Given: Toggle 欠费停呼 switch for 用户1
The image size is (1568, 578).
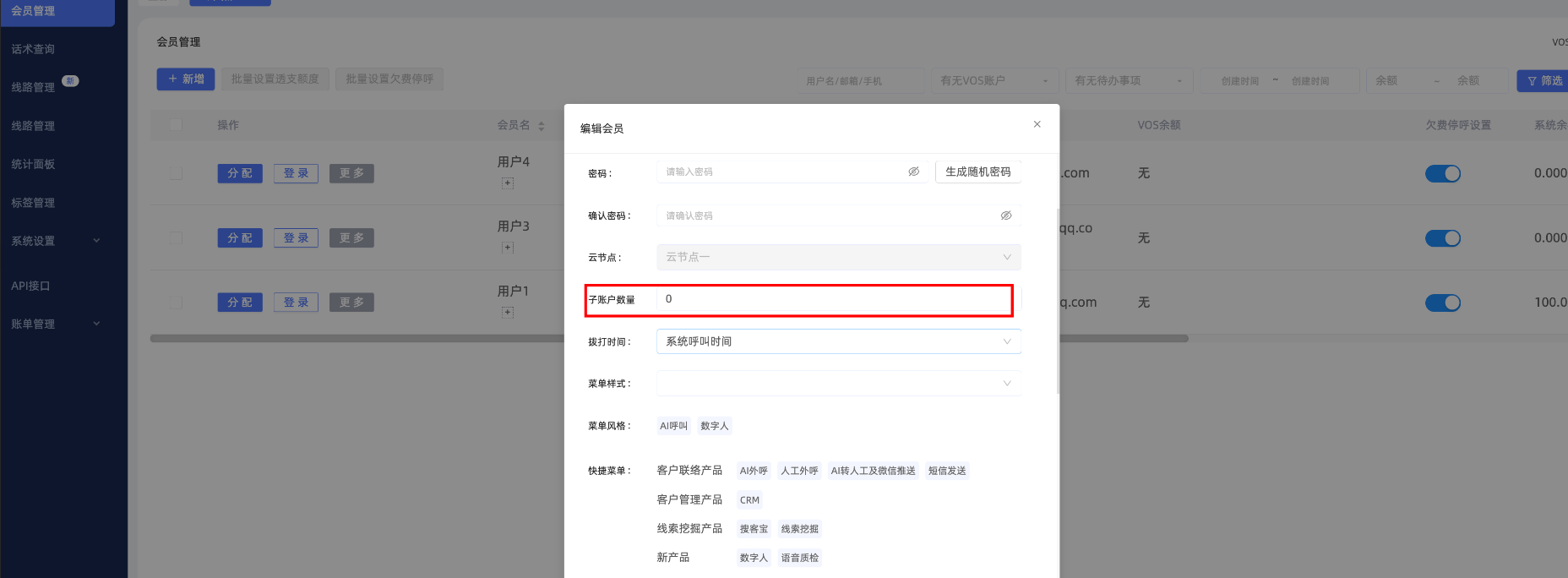Looking at the screenshot, I should click(1442, 303).
